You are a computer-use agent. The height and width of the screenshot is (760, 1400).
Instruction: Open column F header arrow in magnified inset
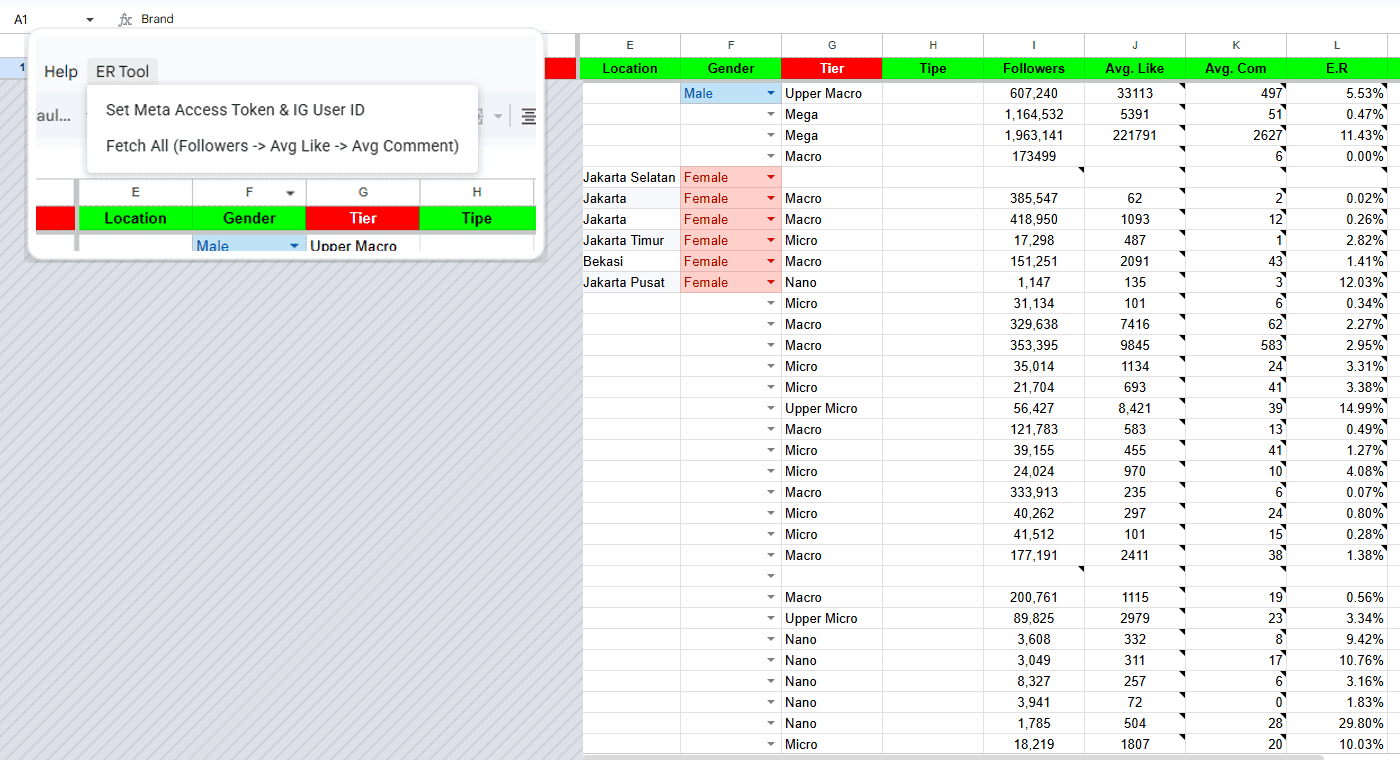click(290, 193)
